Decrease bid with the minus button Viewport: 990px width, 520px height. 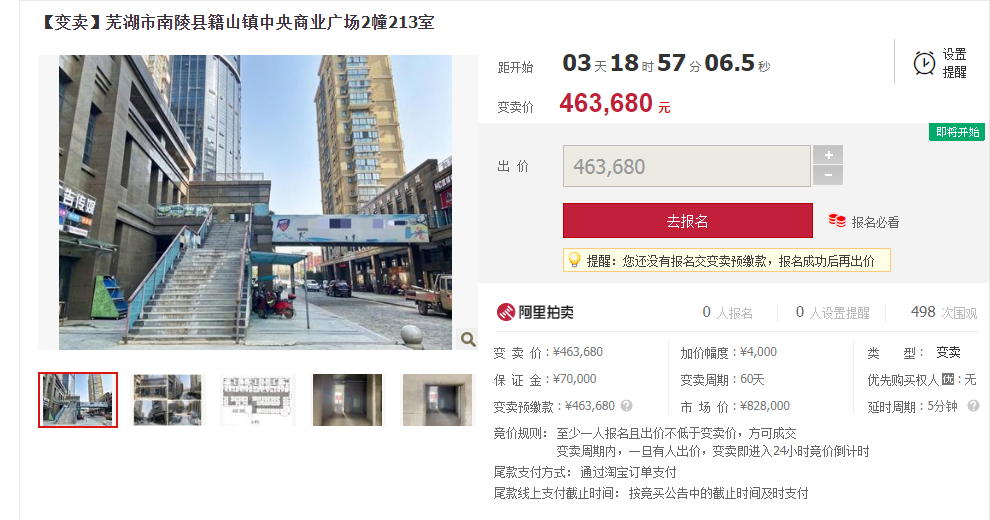pos(828,175)
